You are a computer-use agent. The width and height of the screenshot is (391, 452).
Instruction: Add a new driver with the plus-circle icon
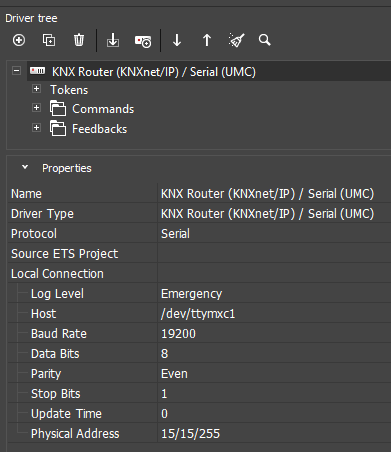(19, 40)
